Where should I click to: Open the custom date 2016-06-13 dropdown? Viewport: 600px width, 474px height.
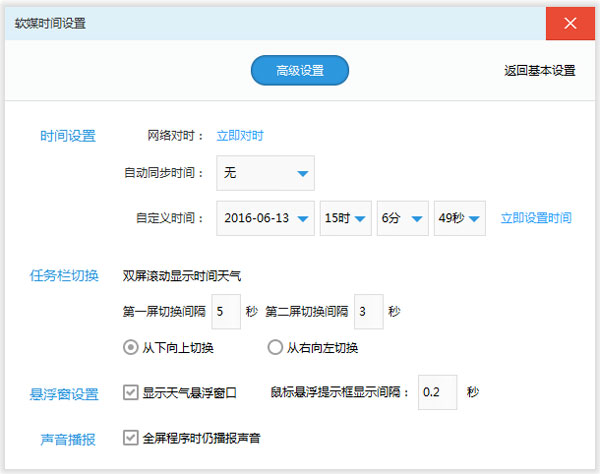tap(265, 218)
